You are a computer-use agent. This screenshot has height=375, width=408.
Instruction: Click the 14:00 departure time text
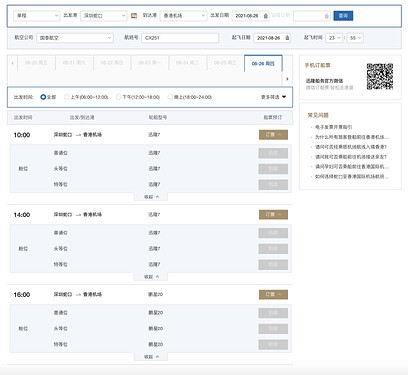pyautogui.click(x=22, y=215)
